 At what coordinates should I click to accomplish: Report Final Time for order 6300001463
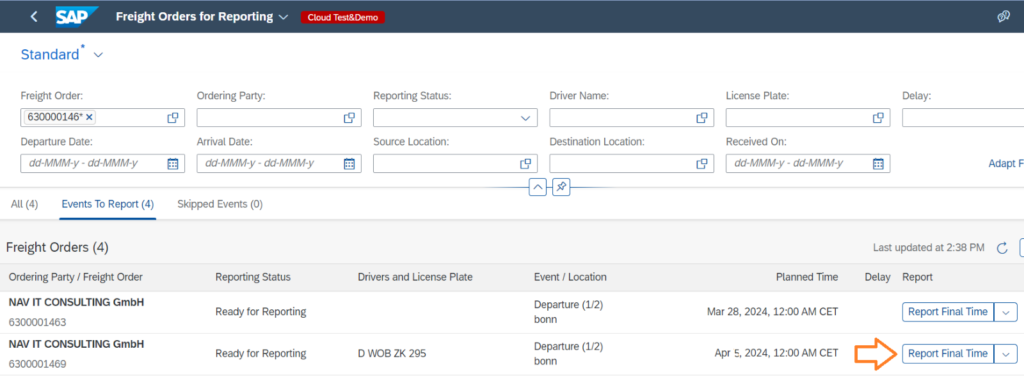[x=948, y=312]
